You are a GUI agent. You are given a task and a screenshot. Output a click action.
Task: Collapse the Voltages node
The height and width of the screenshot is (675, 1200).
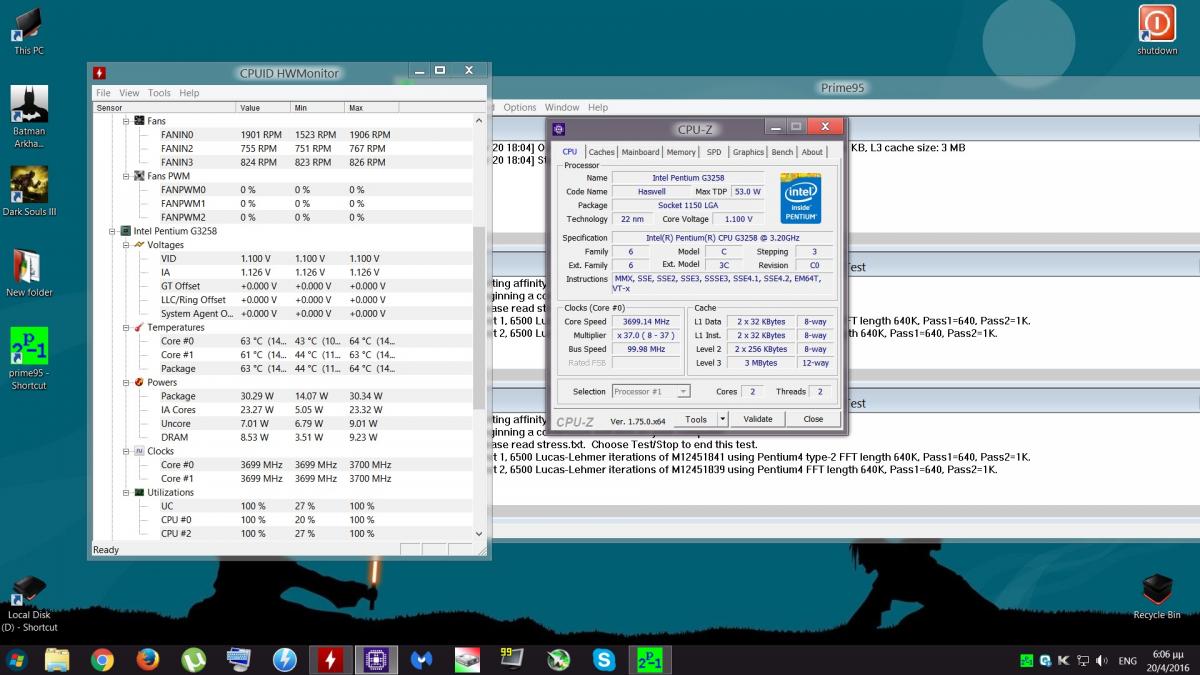[126, 245]
